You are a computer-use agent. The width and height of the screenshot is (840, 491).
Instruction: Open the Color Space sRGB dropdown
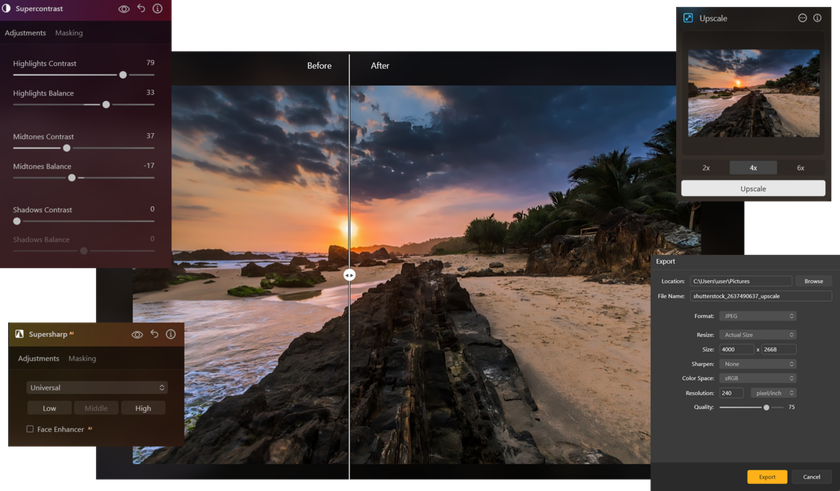pyautogui.click(x=758, y=378)
